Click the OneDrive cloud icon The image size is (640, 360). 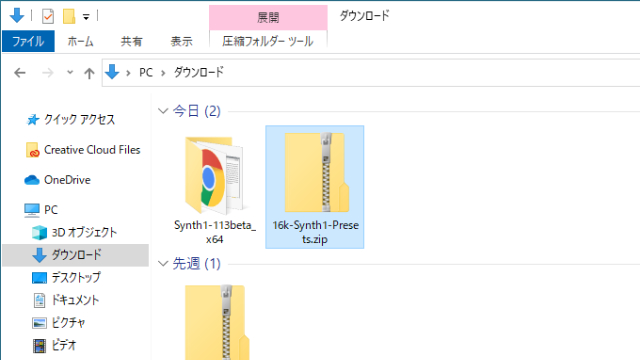coord(32,180)
